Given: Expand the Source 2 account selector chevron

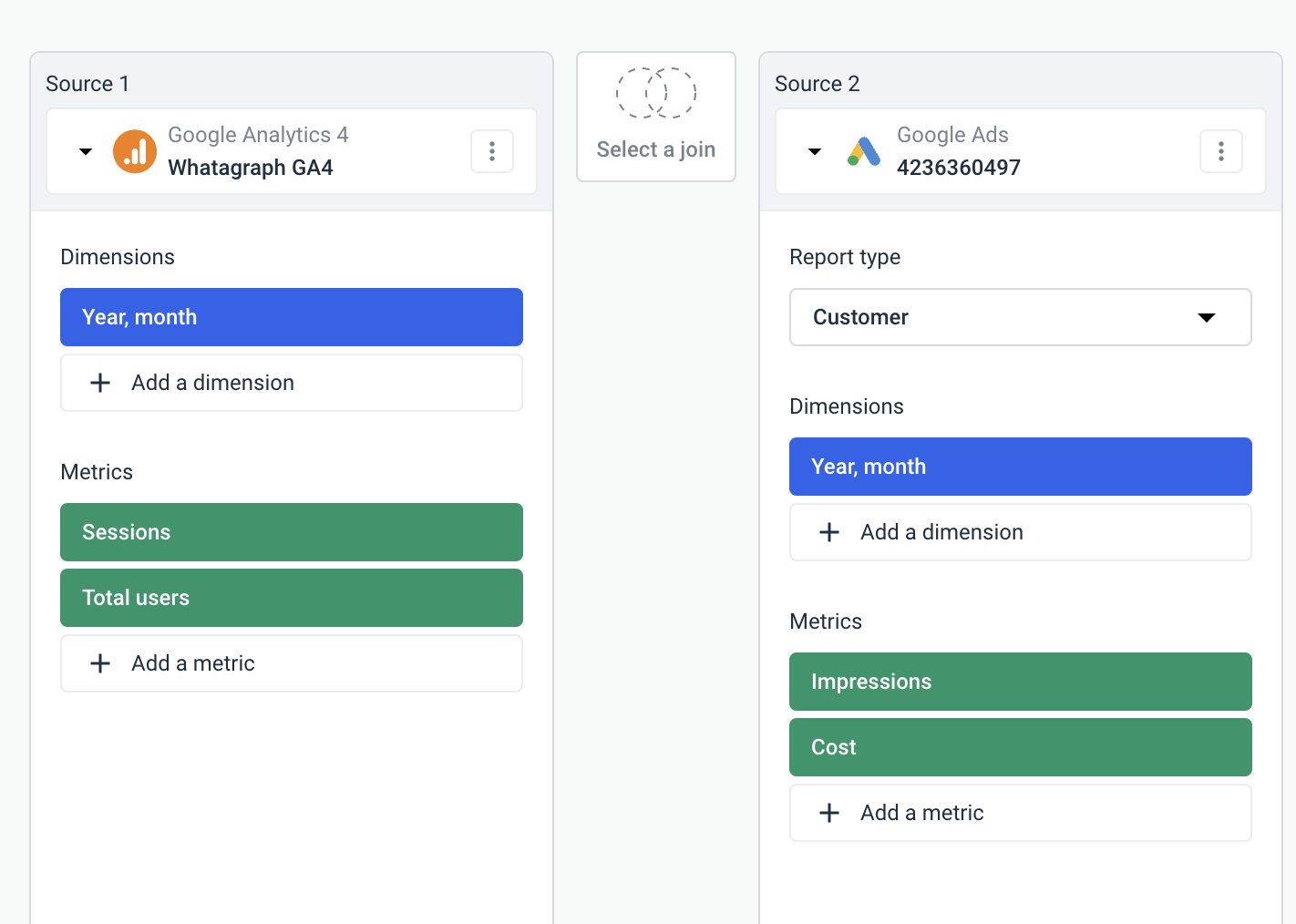Looking at the screenshot, I should (x=813, y=151).
